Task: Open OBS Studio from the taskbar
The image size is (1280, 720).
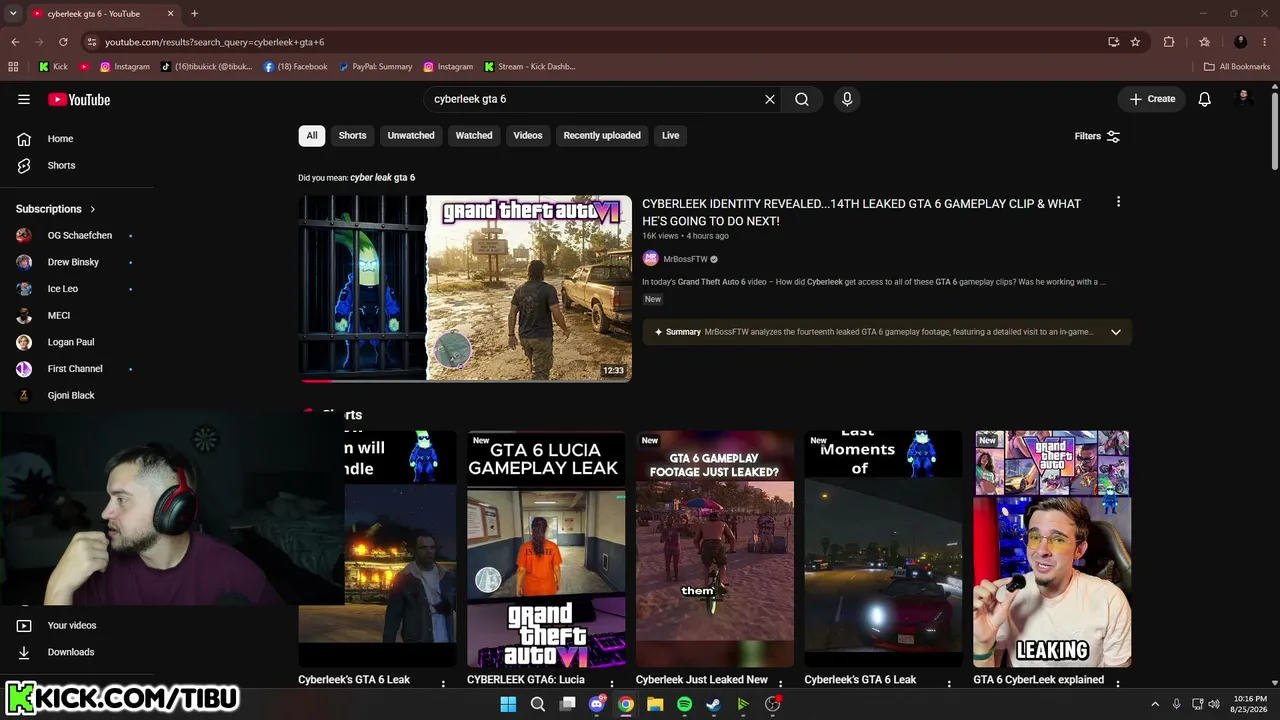Action: point(772,704)
